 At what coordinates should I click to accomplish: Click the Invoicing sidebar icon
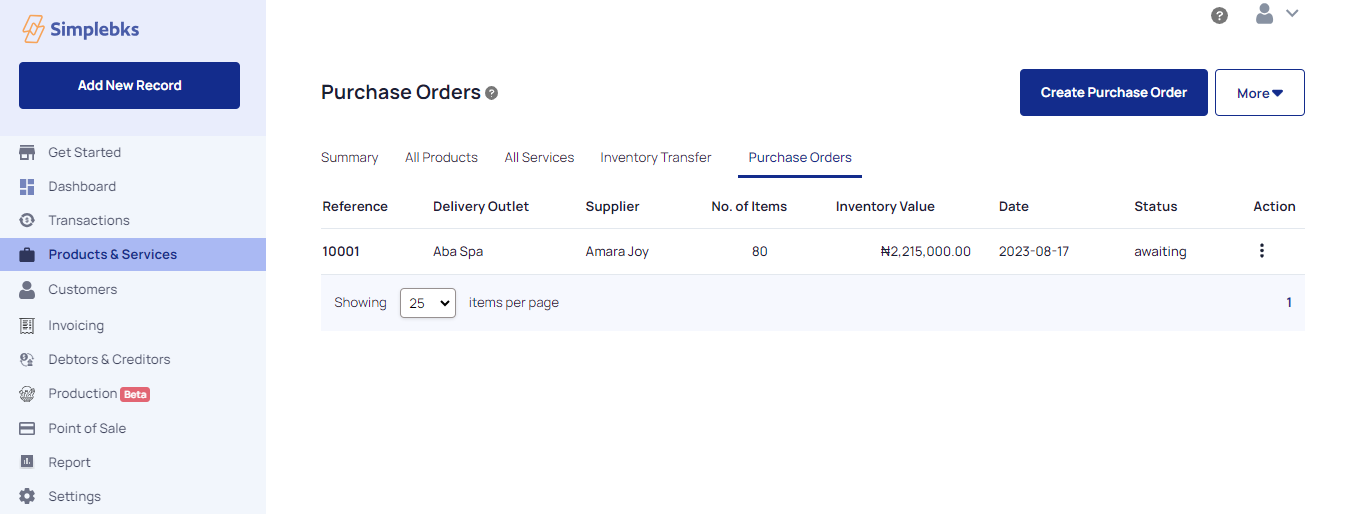pos(27,325)
